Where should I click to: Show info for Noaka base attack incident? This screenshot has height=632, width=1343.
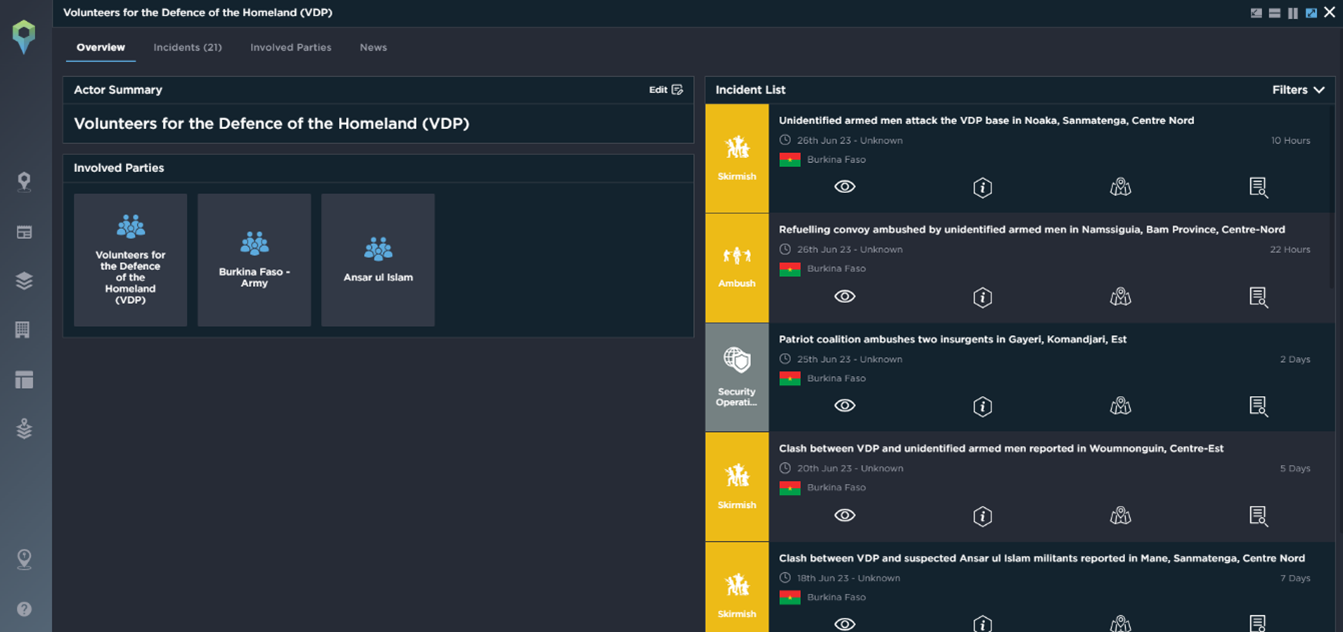[x=983, y=187]
